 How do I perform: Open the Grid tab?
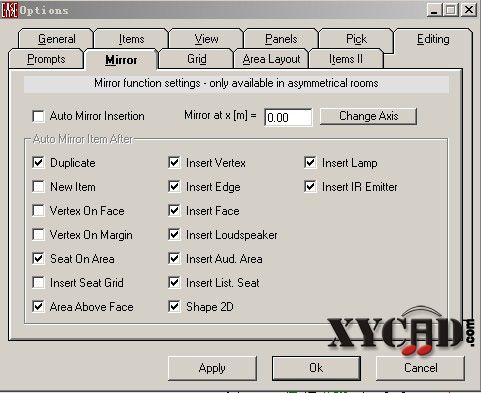click(196, 59)
